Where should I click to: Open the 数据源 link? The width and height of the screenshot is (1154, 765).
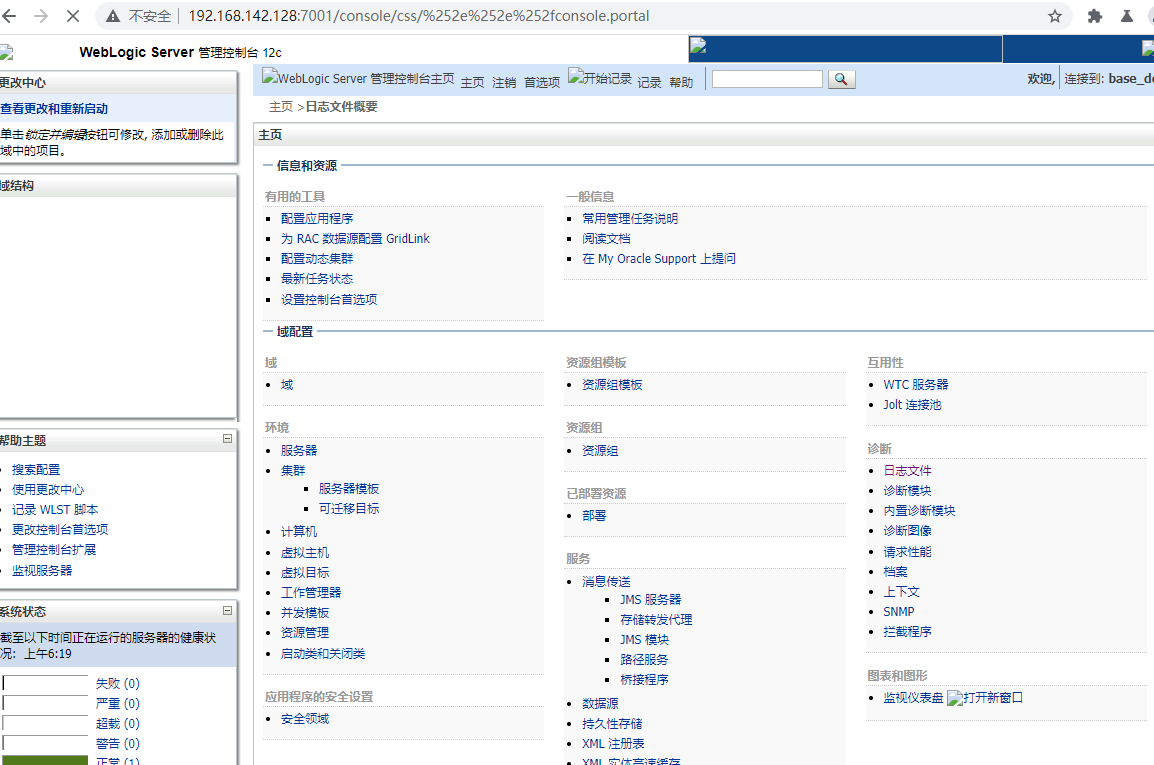[x=600, y=704]
